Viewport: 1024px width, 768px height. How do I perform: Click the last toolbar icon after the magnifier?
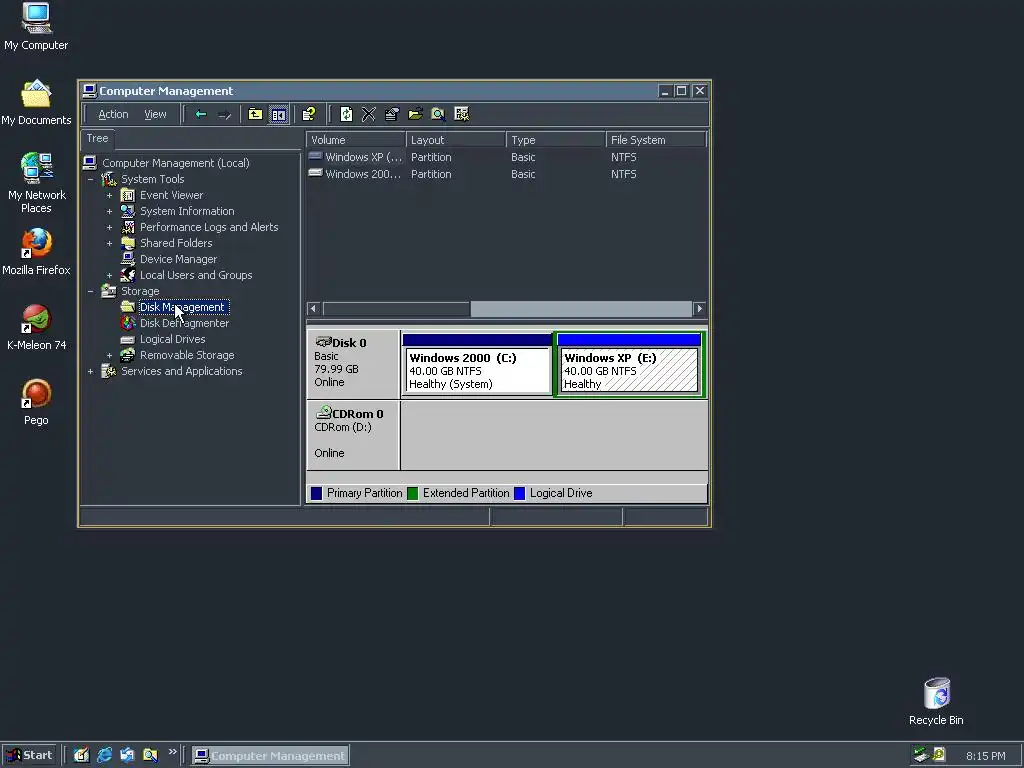click(462, 114)
